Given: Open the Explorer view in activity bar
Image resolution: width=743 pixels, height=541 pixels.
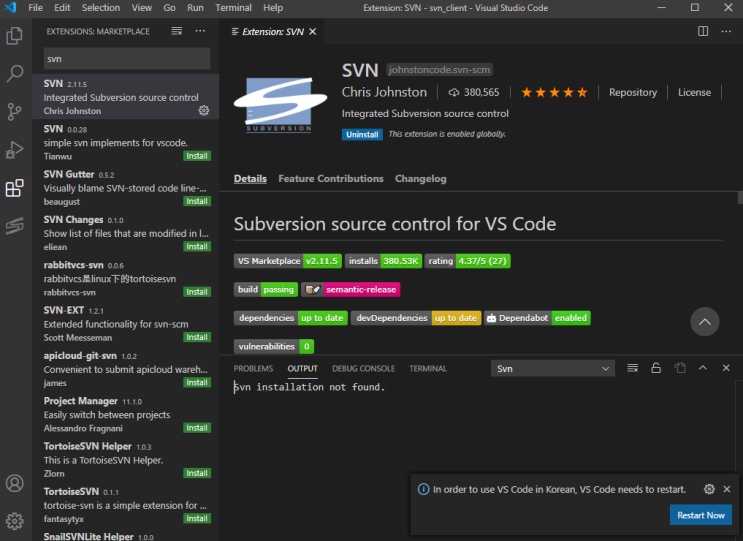Looking at the screenshot, I should [x=15, y=36].
